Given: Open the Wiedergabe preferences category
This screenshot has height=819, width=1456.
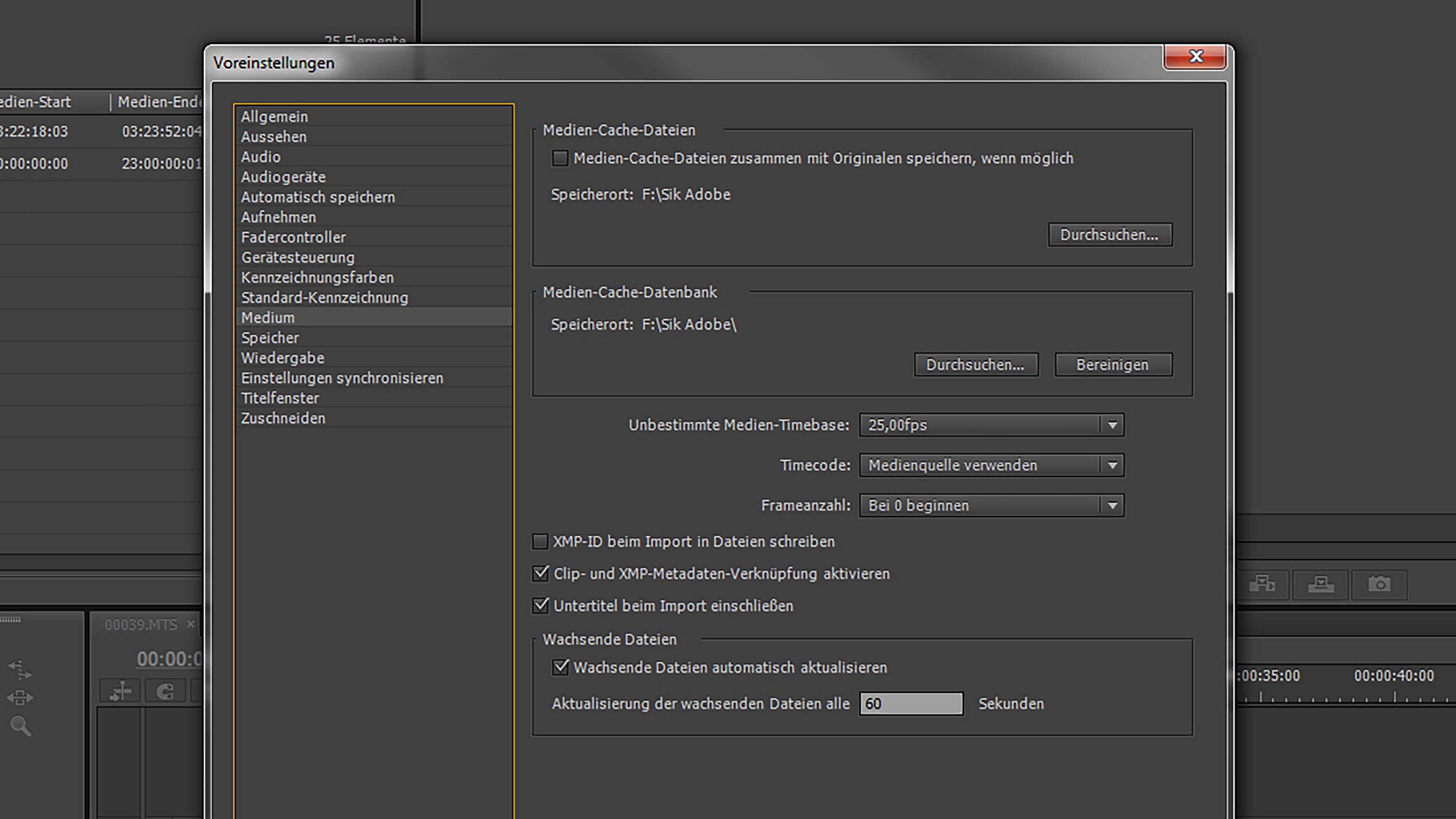Looking at the screenshot, I should point(282,358).
